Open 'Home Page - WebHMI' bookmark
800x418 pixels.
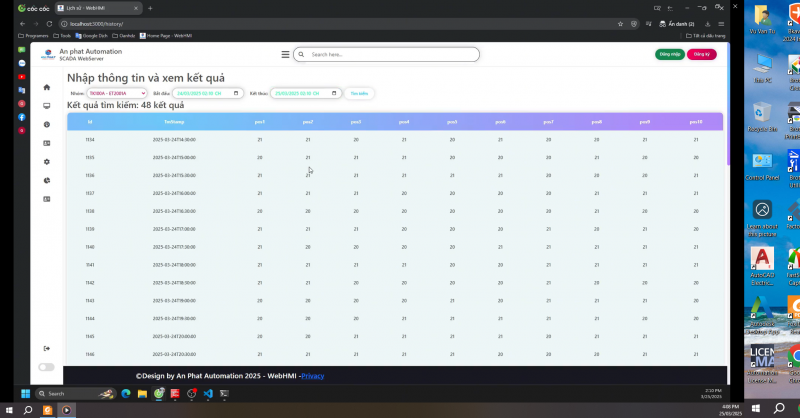[166, 36]
